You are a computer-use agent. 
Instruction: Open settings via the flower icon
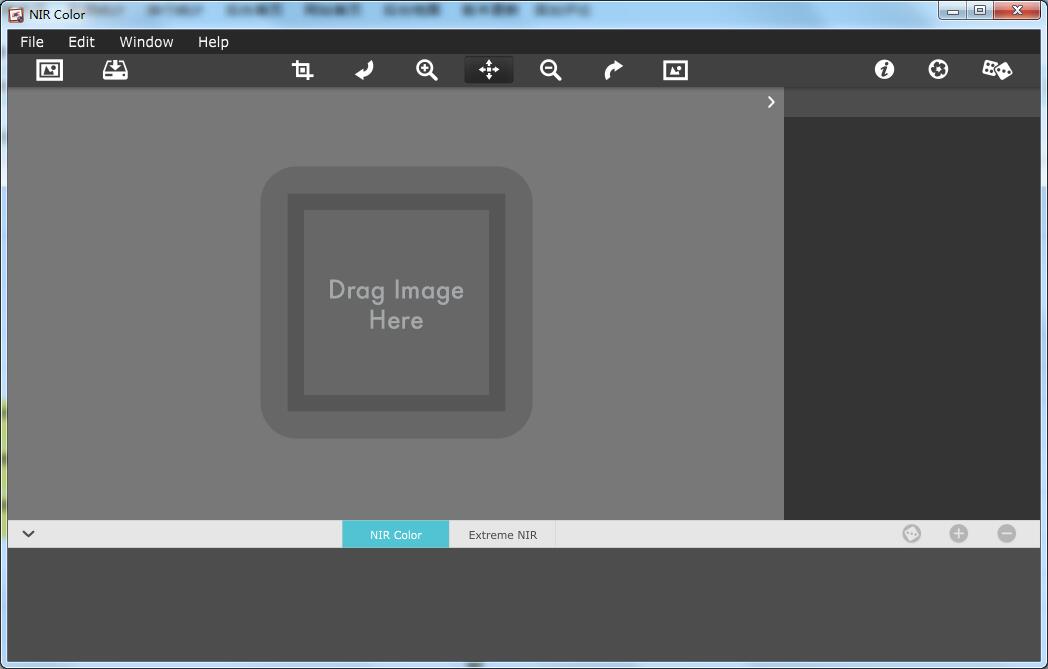tap(938, 70)
